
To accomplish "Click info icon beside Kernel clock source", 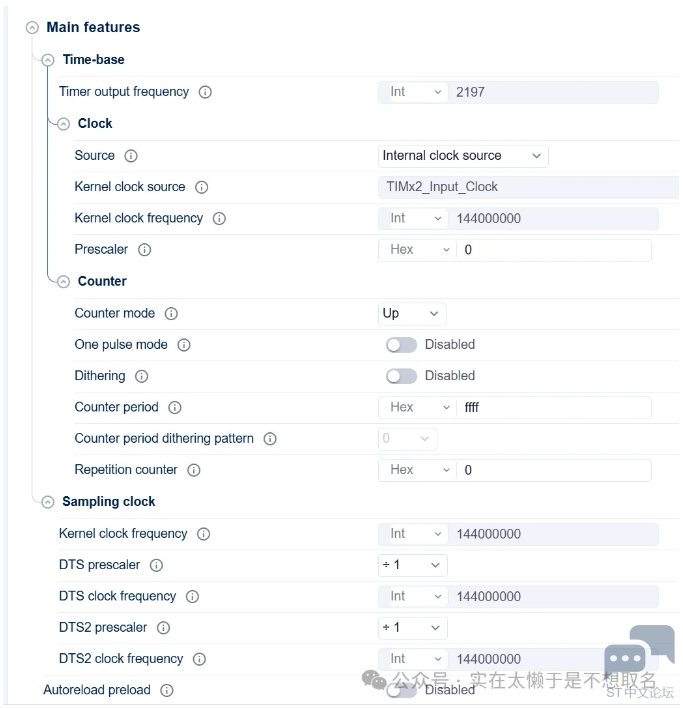I will (202, 187).
